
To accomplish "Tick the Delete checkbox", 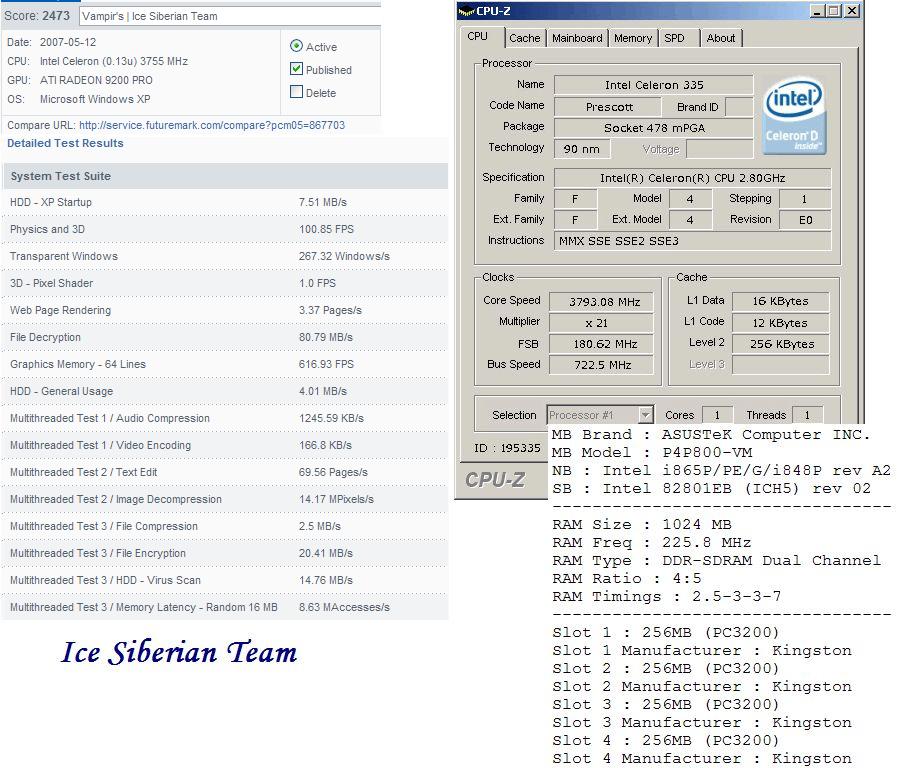I will [x=296, y=91].
